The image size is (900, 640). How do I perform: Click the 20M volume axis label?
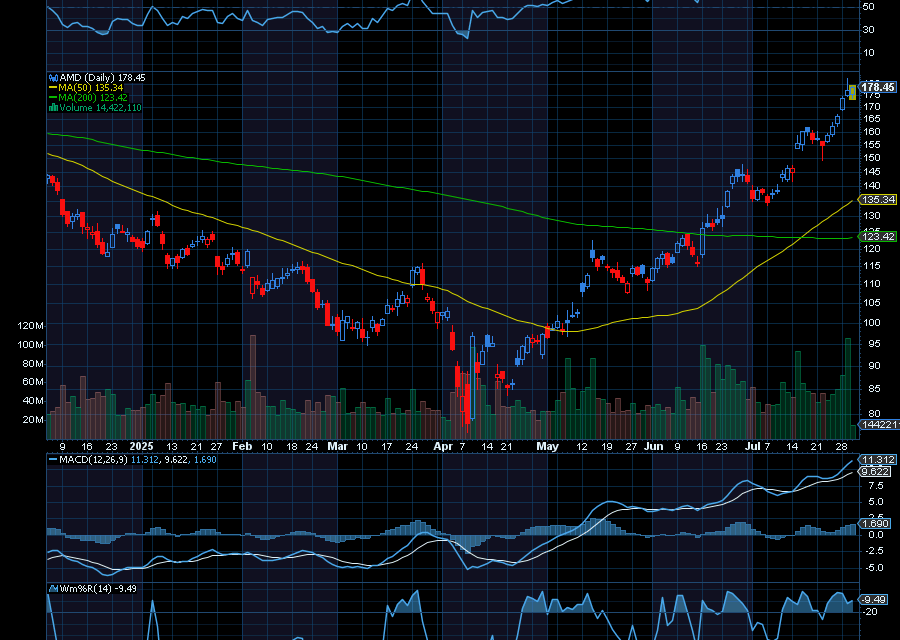[33, 420]
